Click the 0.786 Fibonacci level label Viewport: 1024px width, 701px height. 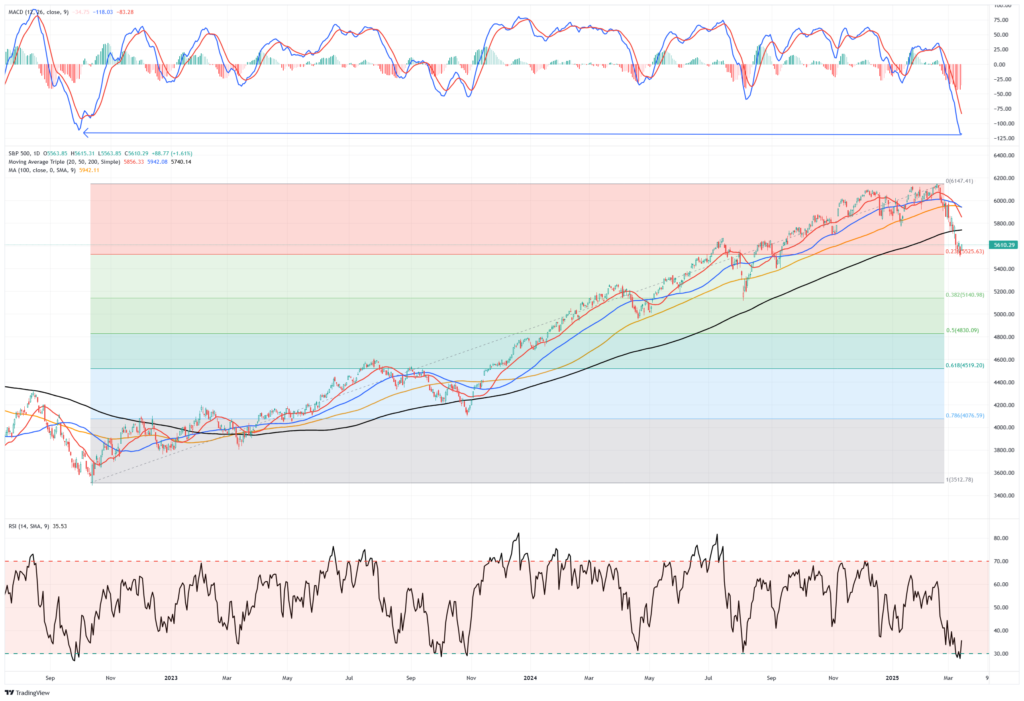965,416
